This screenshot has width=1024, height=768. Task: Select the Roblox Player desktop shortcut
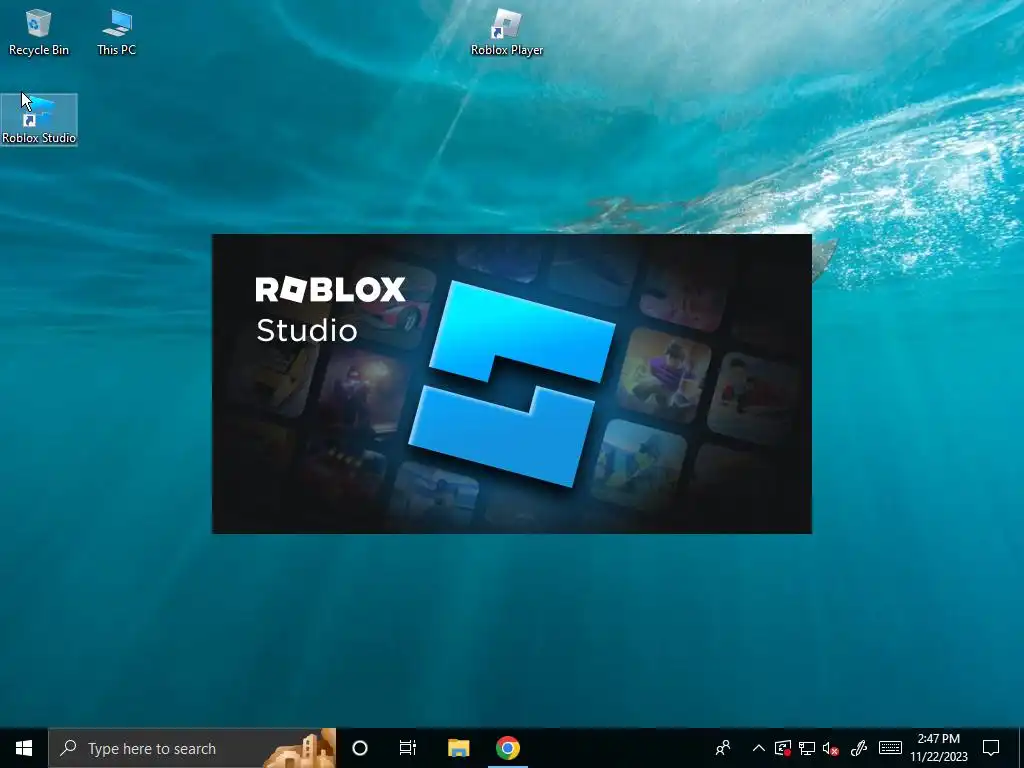(x=507, y=33)
